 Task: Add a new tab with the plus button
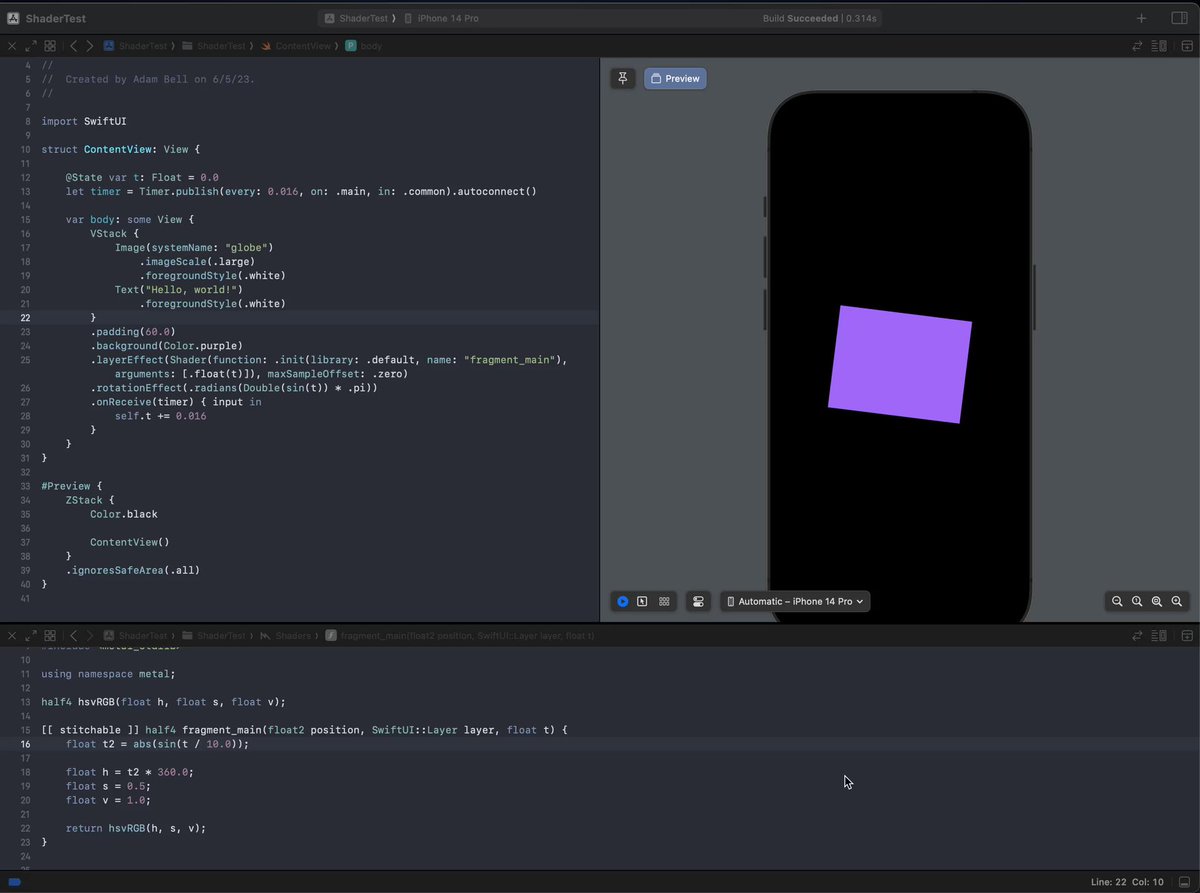tap(1142, 18)
